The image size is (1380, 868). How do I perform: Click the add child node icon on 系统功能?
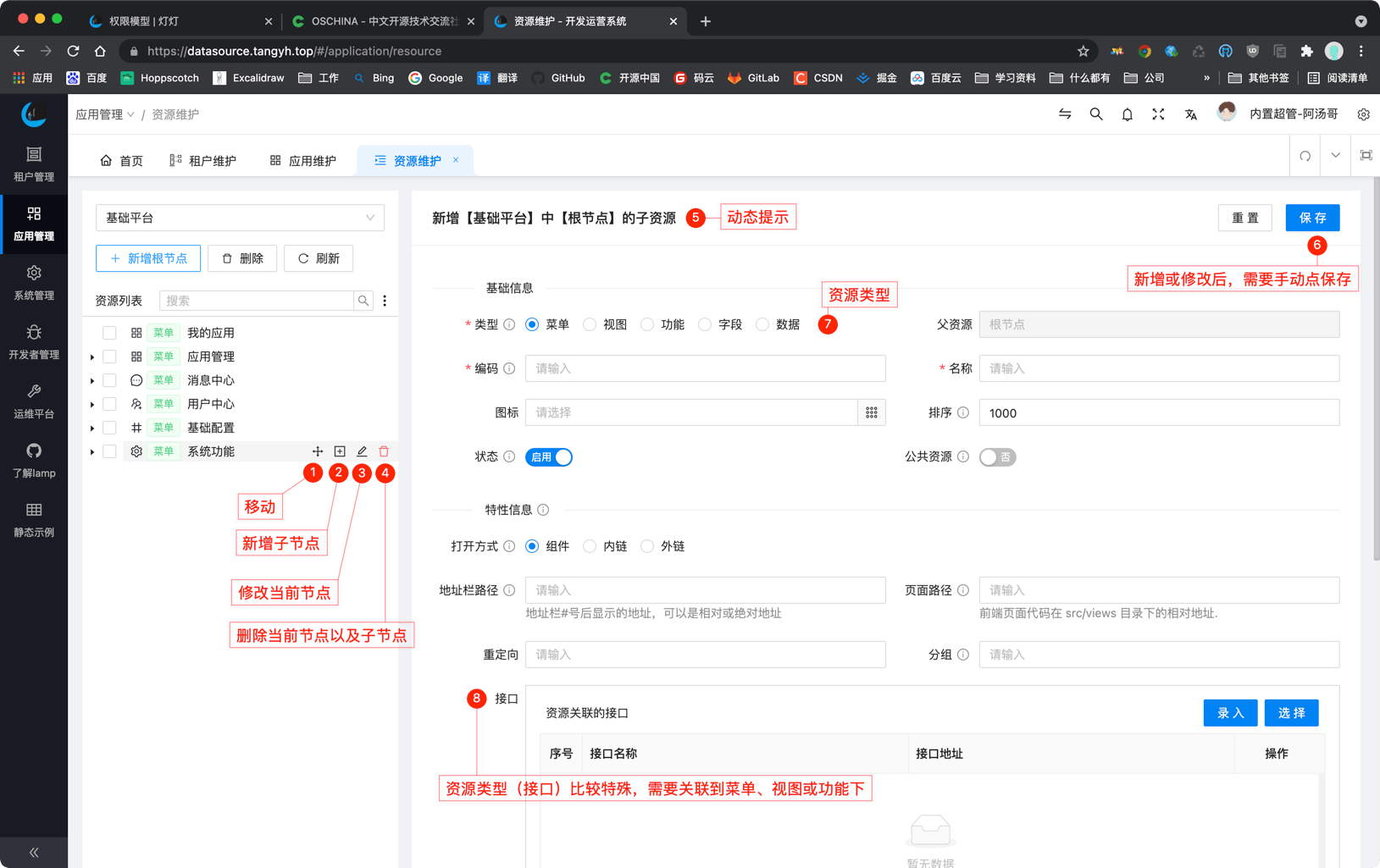340,451
